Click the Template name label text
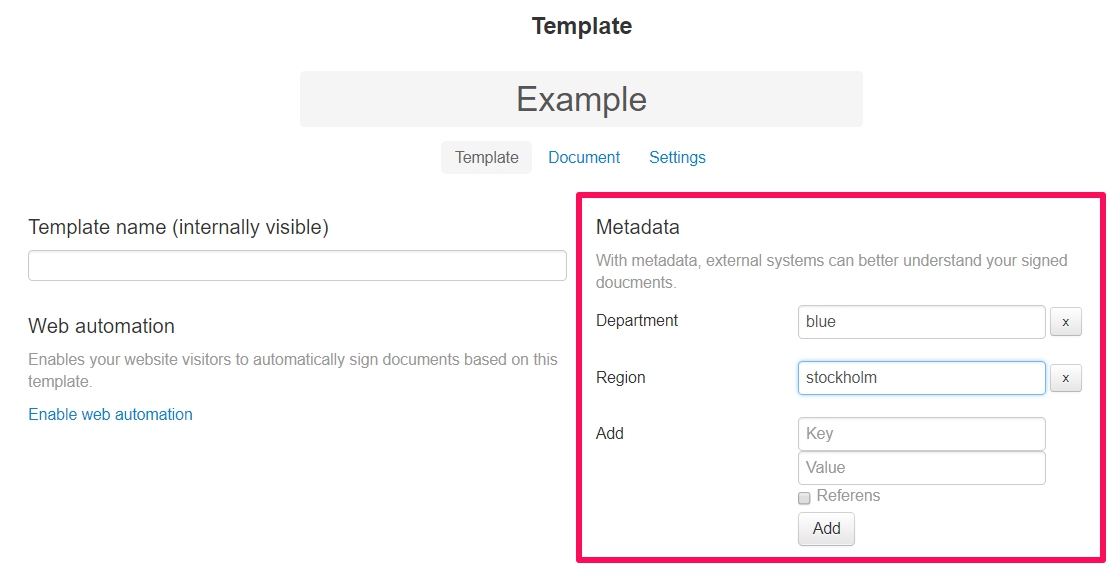Image resolution: width=1117 pixels, height=579 pixels. click(x=178, y=227)
